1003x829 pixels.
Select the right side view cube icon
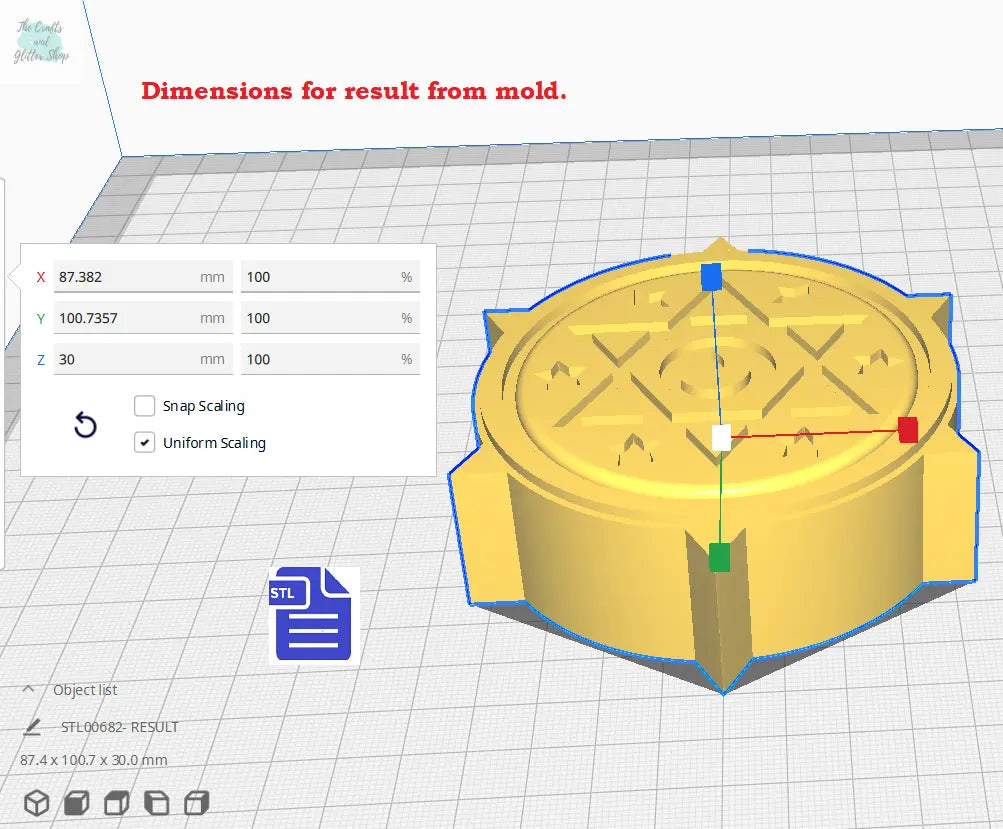point(197,803)
